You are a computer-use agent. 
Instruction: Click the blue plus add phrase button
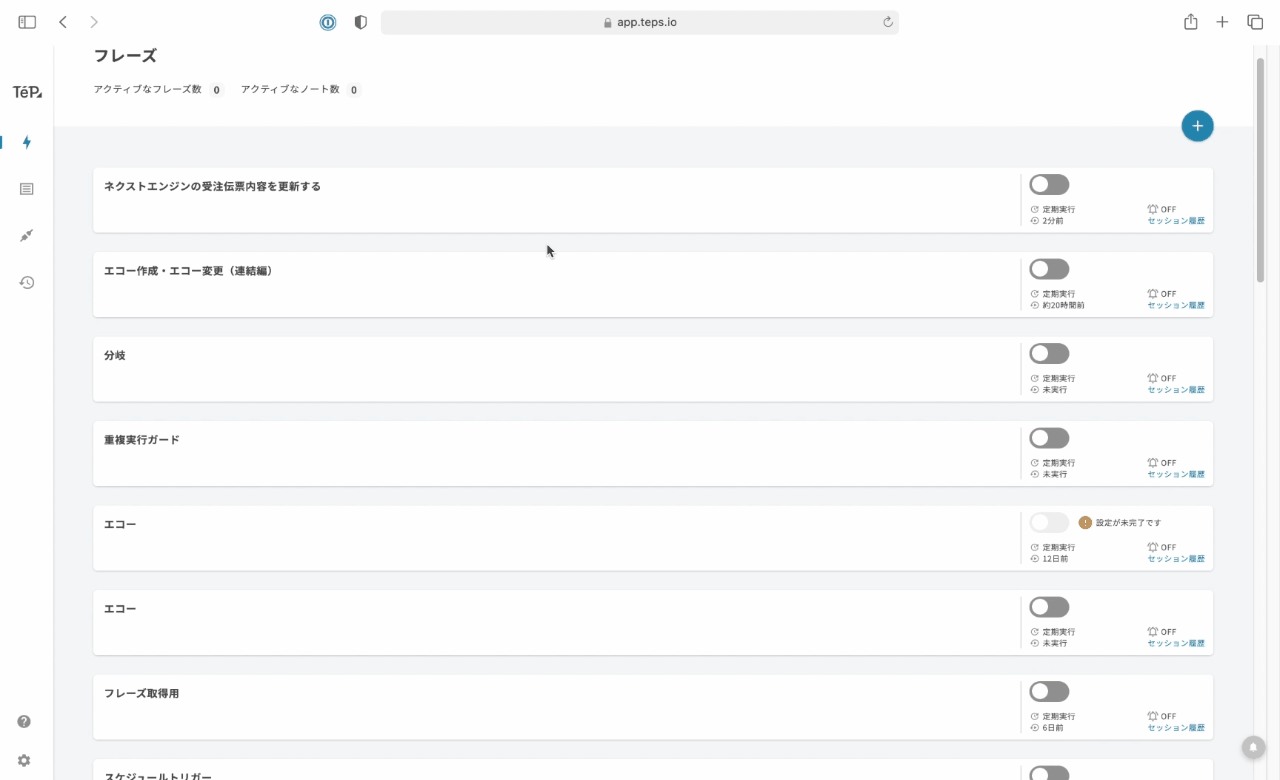pyautogui.click(x=1197, y=126)
